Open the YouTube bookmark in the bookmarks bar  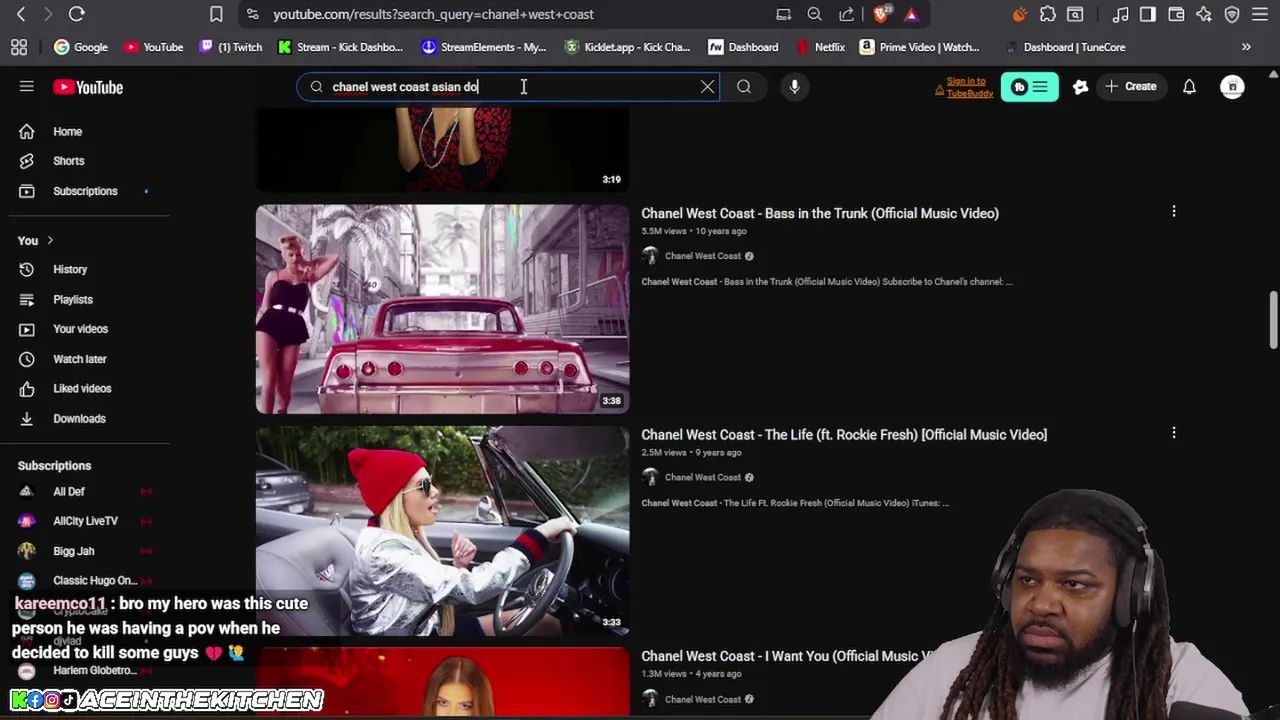point(154,47)
